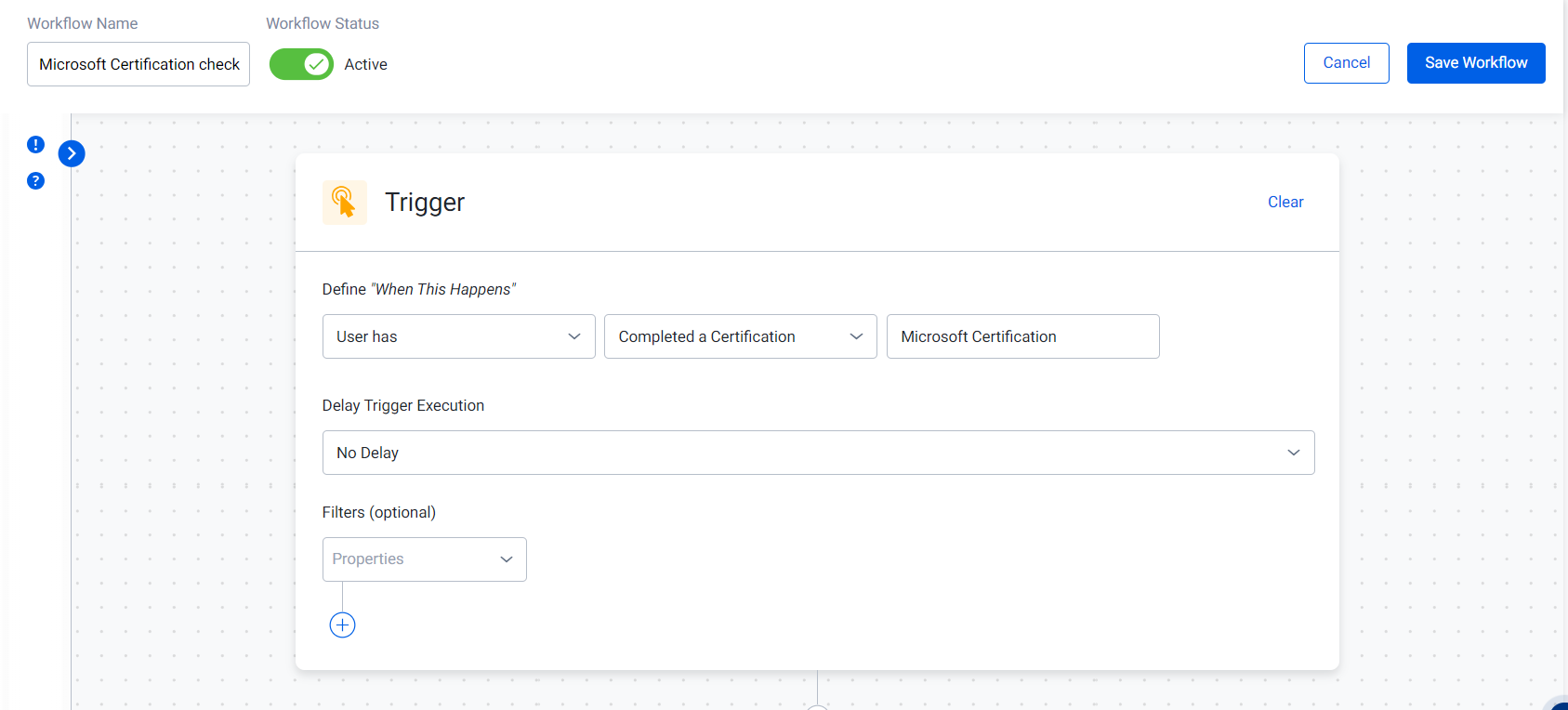The width and height of the screenshot is (1568, 710).
Task: Click the Trigger heading text
Action: (x=425, y=203)
